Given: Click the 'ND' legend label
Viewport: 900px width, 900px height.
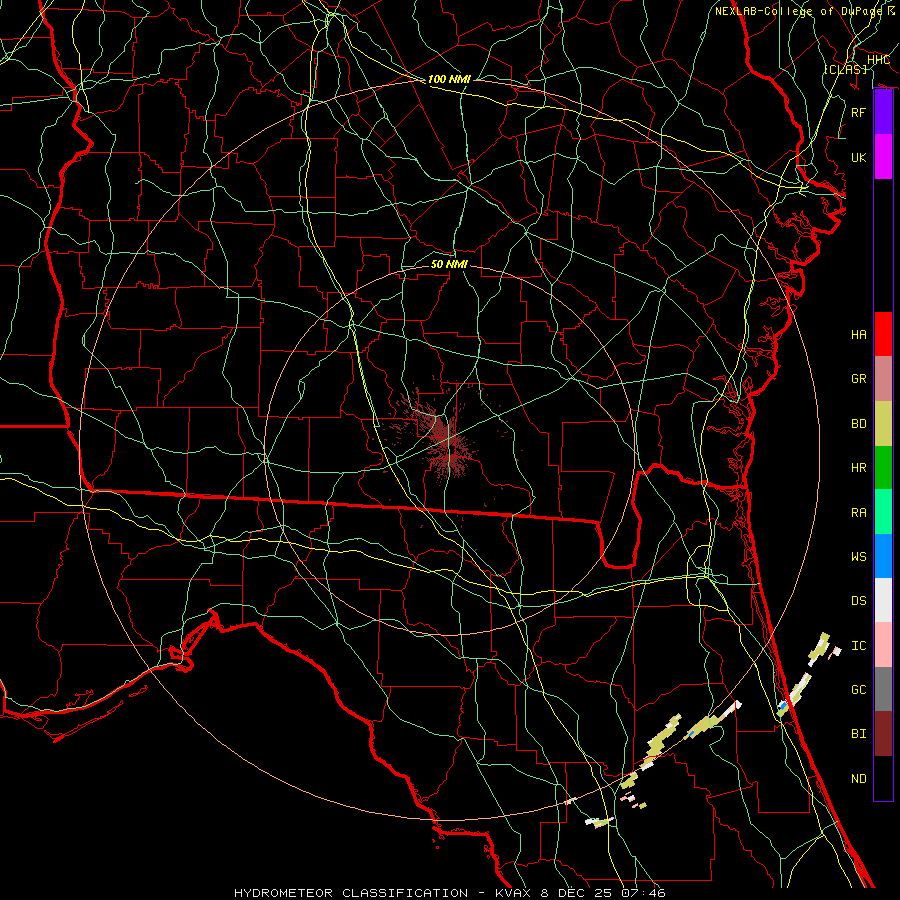Looking at the screenshot, I should pos(859,778).
